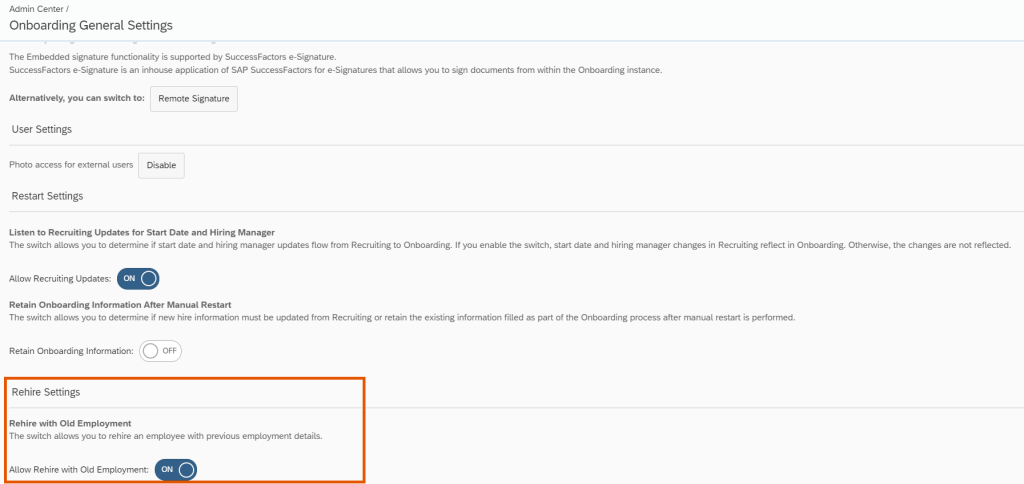This screenshot has width=1024, height=484.
Task: Click the Allow Recruiting Updates label text
Action: (60, 278)
